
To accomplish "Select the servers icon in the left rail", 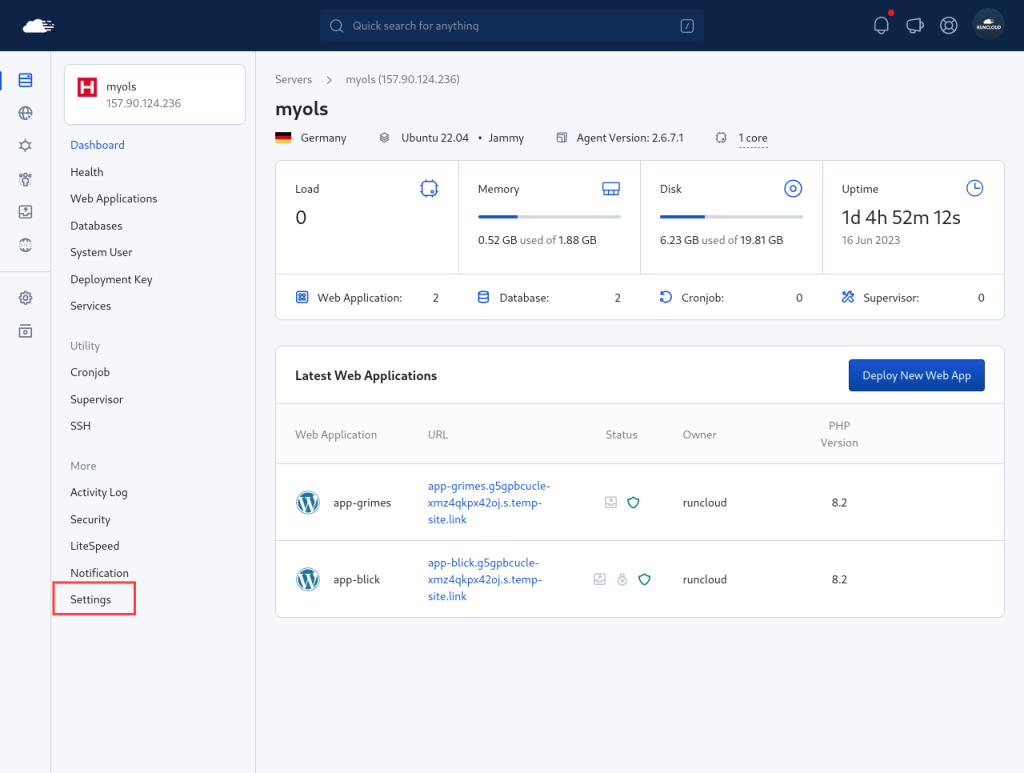I will point(25,80).
